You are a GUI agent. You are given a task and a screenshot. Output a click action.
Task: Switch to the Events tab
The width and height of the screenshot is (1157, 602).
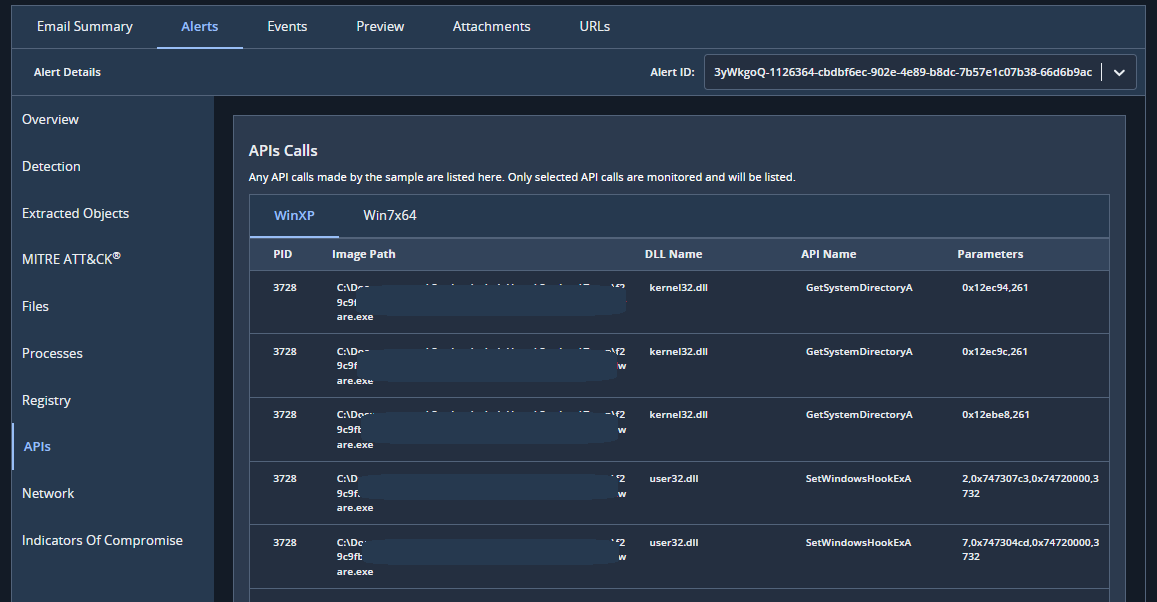tap(287, 27)
